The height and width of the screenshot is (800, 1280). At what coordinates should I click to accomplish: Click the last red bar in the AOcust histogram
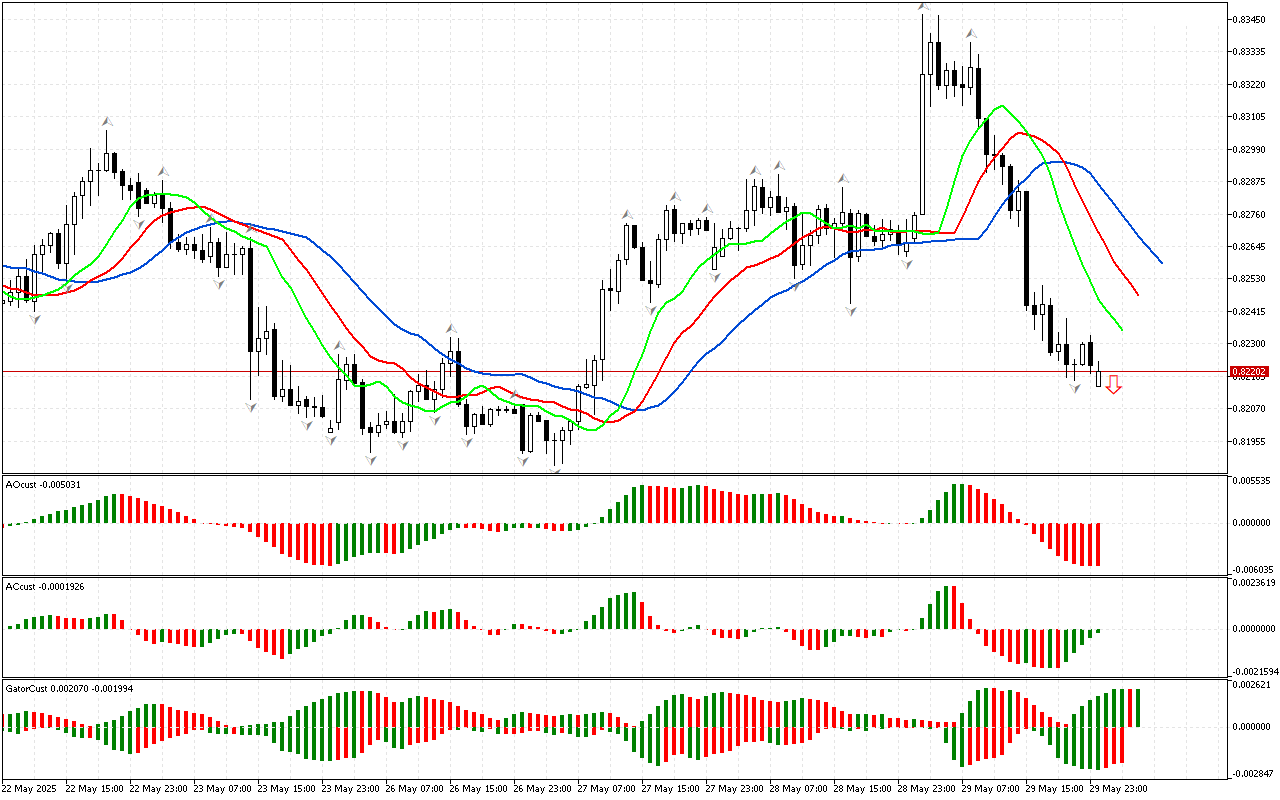tap(1098, 544)
